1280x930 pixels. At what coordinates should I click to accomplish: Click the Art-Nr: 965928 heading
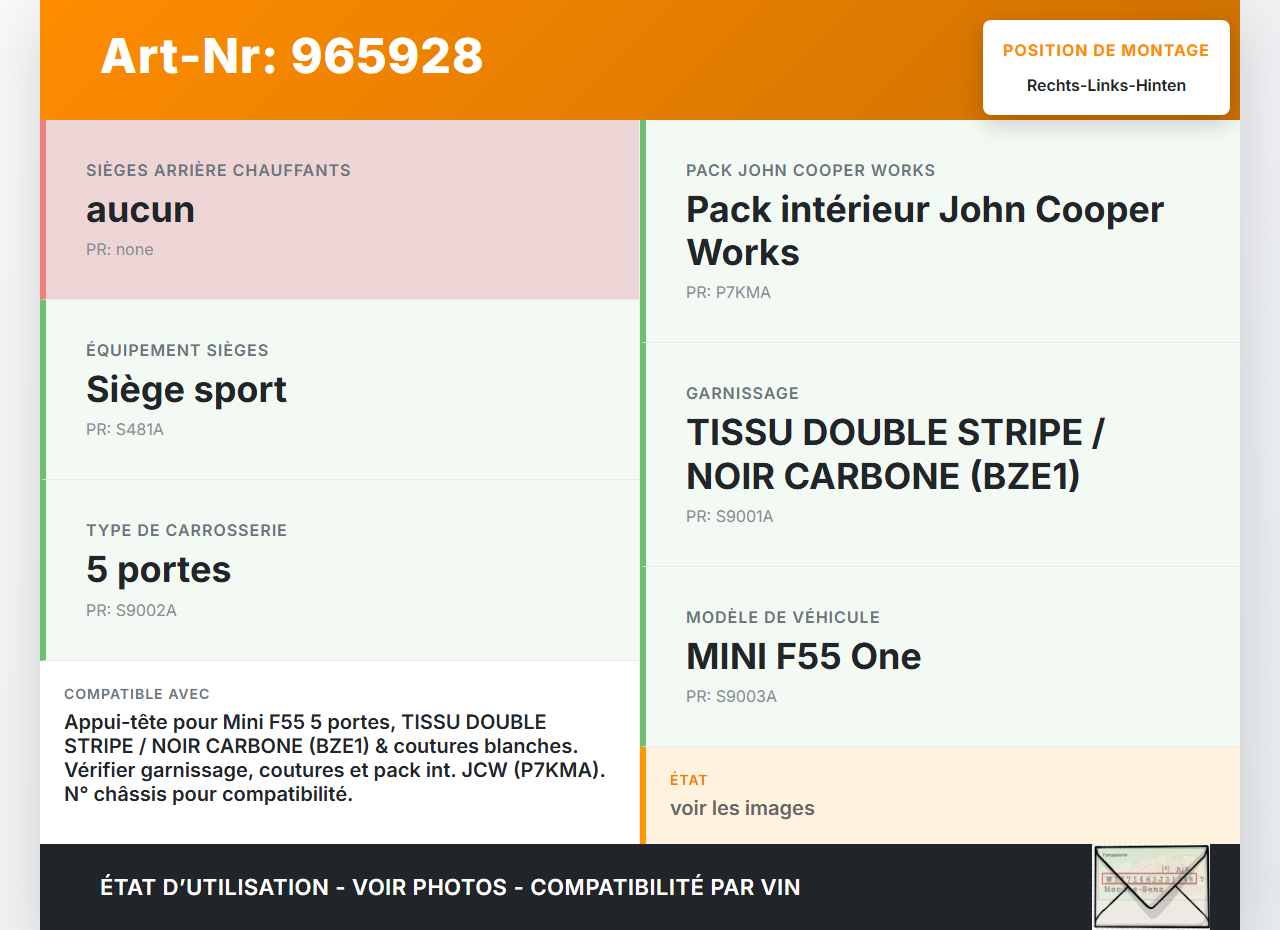(x=292, y=56)
